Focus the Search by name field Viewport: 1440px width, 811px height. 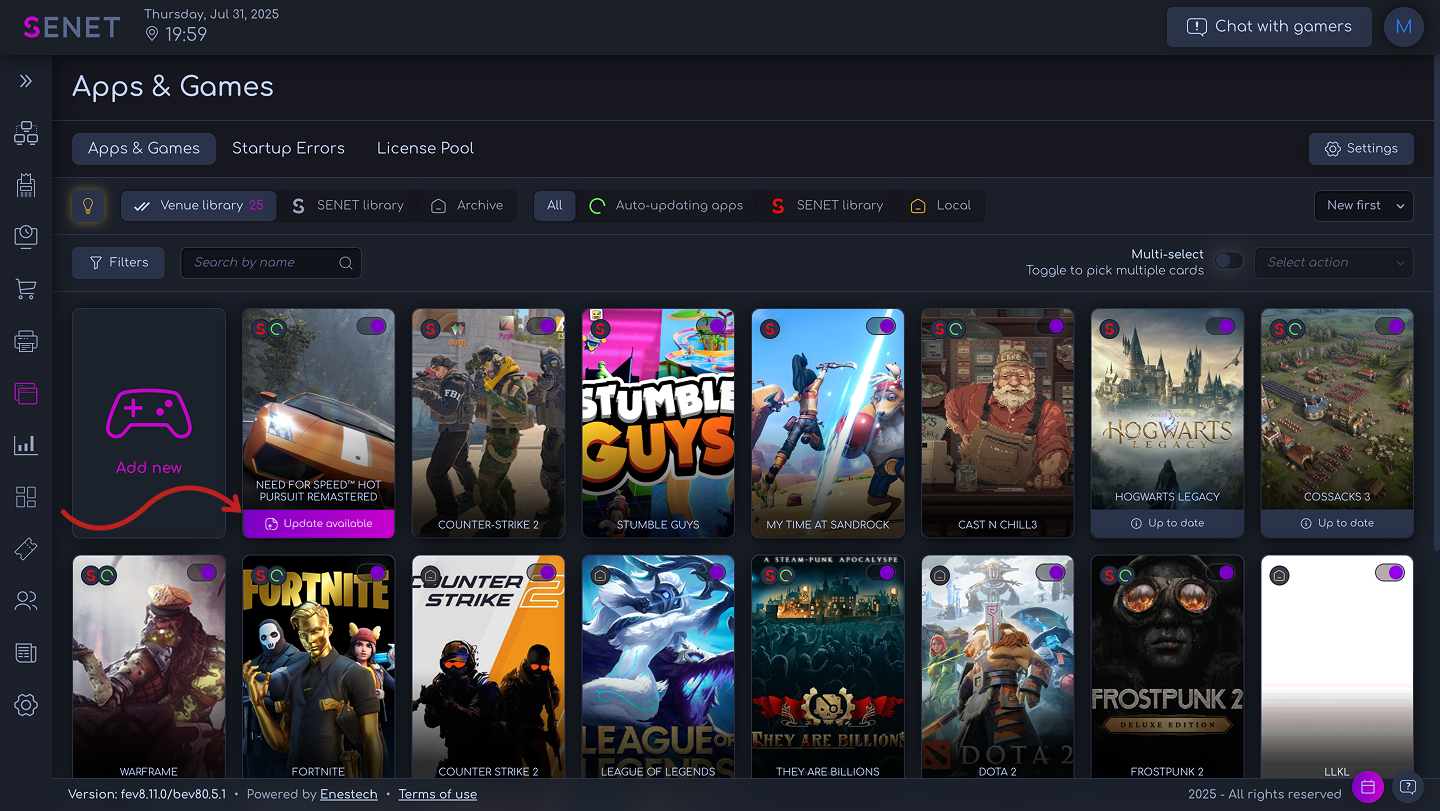point(271,263)
